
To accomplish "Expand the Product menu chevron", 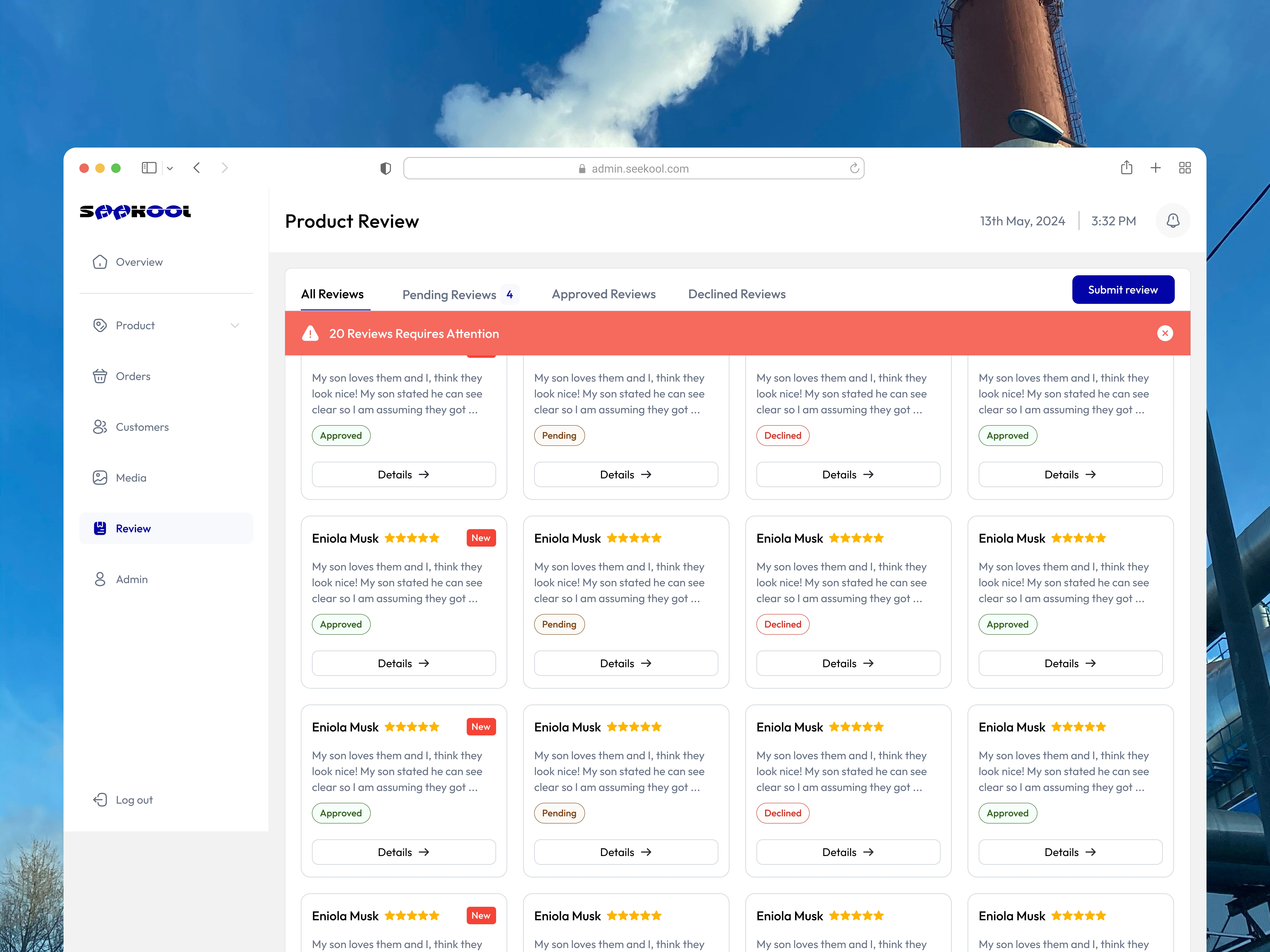I will pyautogui.click(x=235, y=325).
